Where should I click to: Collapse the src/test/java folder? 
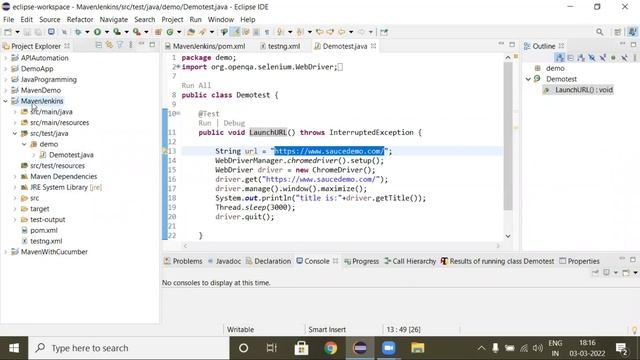(15, 133)
